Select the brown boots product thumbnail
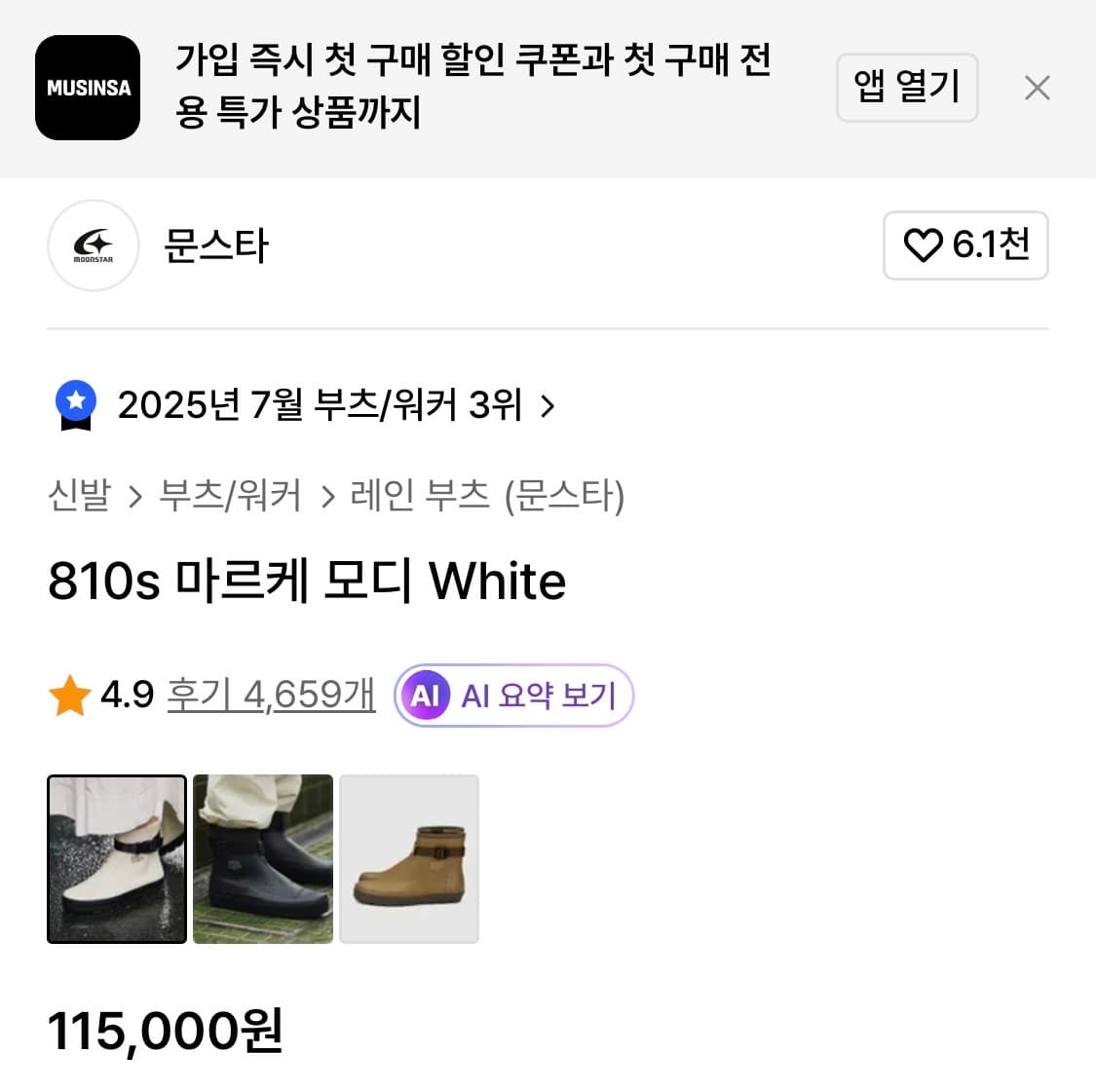 point(409,858)
